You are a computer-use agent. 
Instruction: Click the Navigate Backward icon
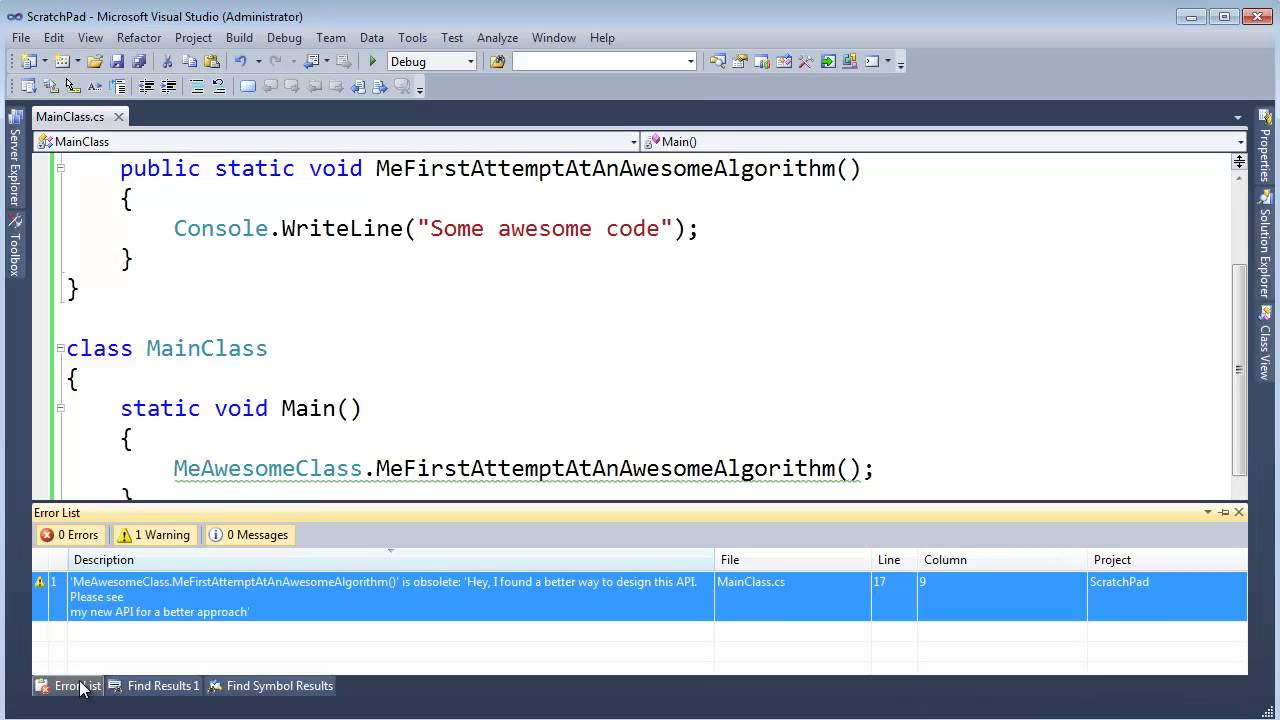click(x=311, y=61)
